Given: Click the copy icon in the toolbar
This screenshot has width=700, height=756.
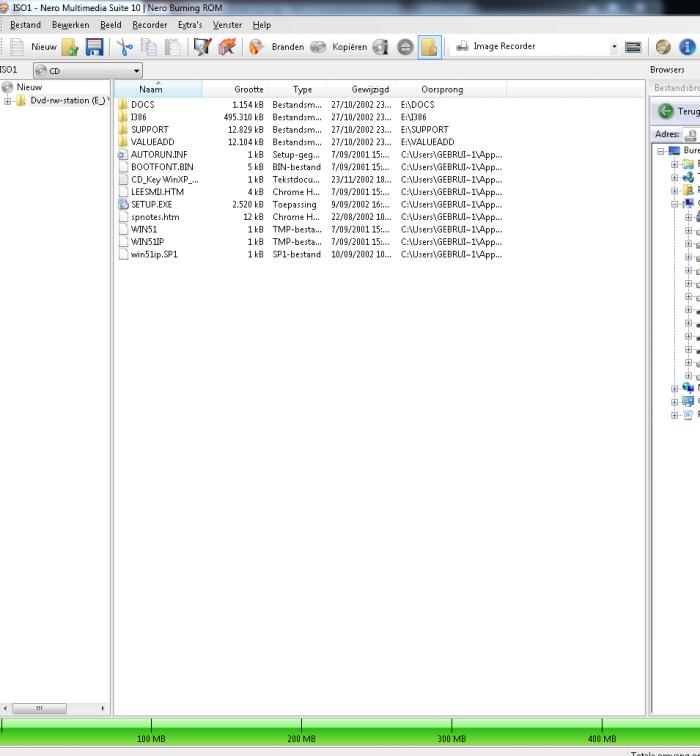Looking at the screenshot, I should 148,47.
